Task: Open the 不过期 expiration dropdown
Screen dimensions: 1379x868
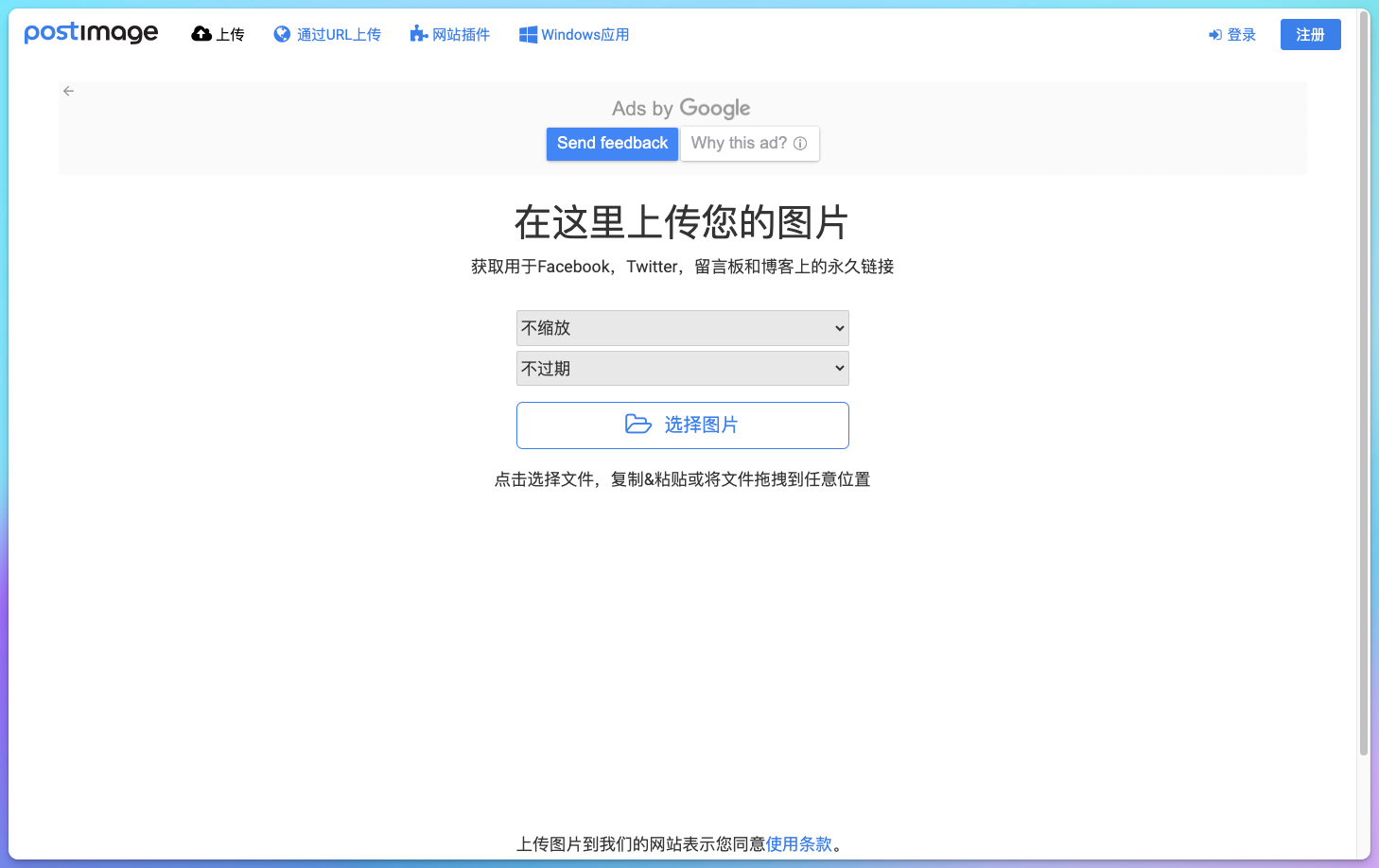Action: pyautogui.click(x=682, y=368)
